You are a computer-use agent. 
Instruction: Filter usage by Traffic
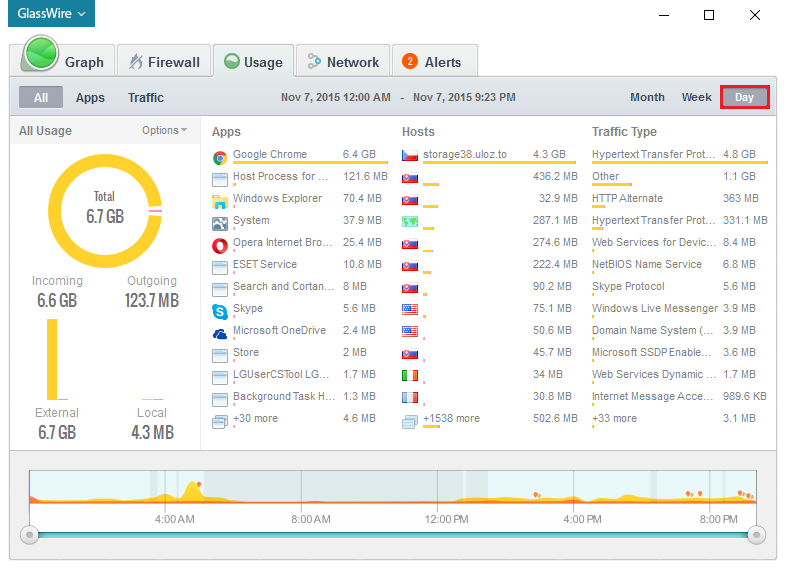146,98
